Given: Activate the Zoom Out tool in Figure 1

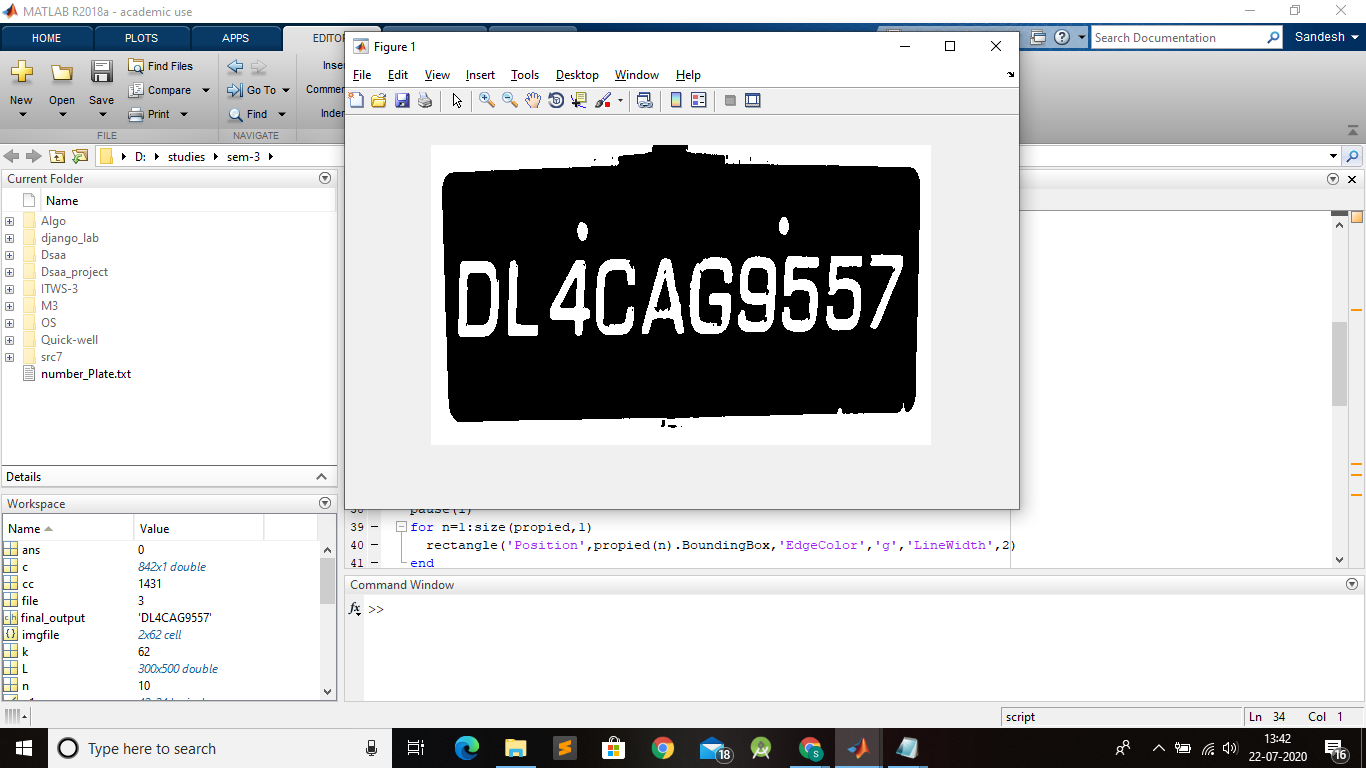Looking at the screenshot, I should [510, 100].
